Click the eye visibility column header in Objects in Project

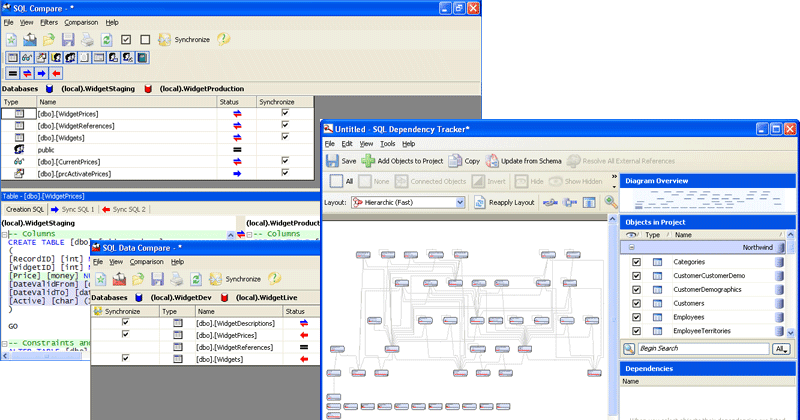tap(631, 235)
